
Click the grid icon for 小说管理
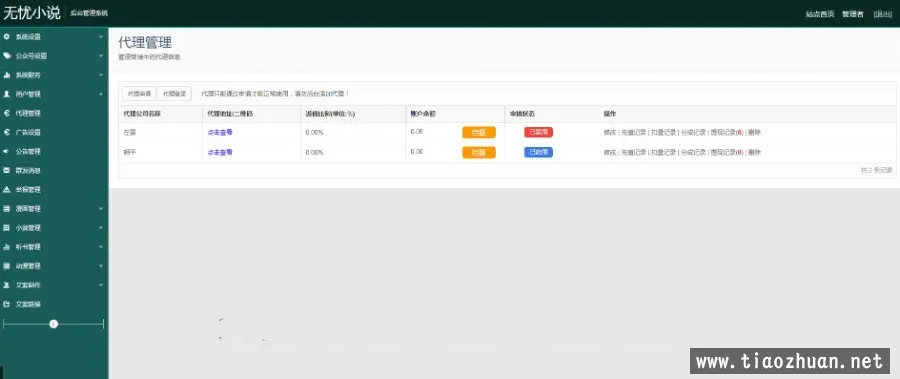tap(7, 228)
